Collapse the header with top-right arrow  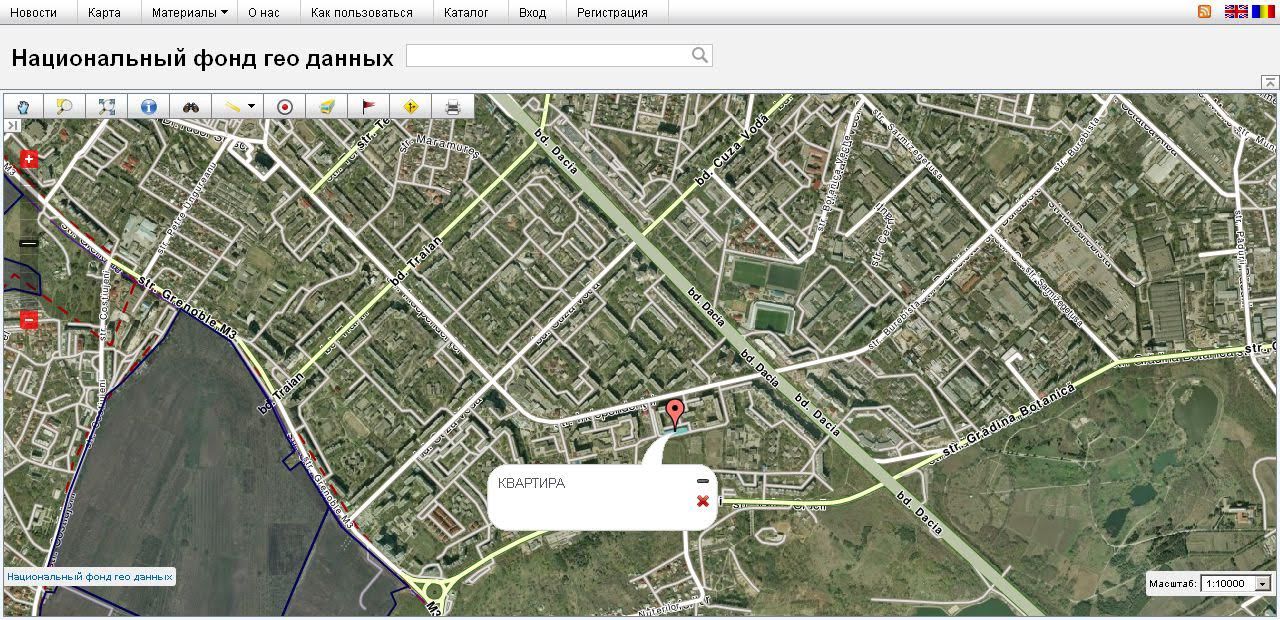(1269, 82)
